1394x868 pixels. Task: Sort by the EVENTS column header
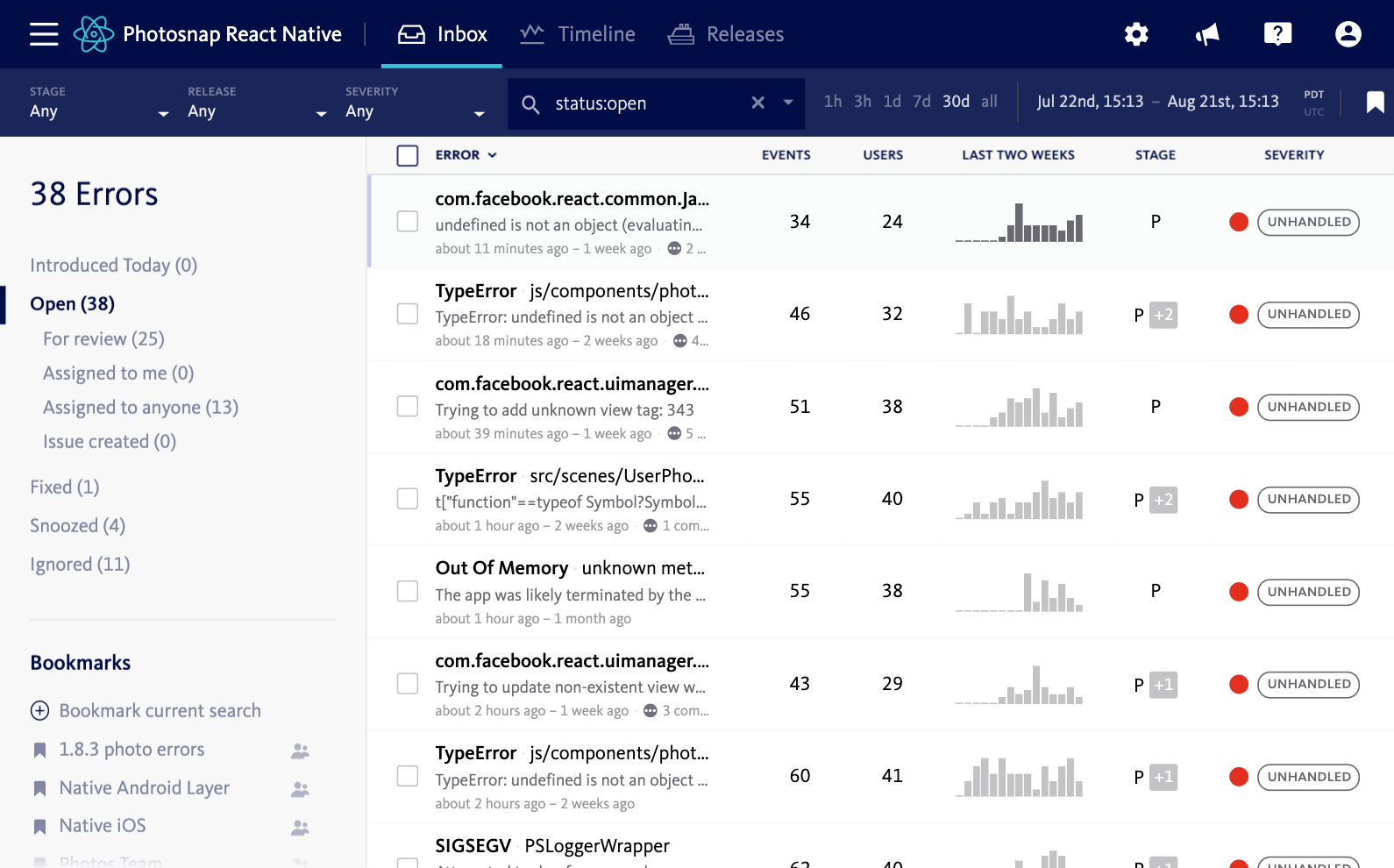pyautogui.click(x=786, y=155)
